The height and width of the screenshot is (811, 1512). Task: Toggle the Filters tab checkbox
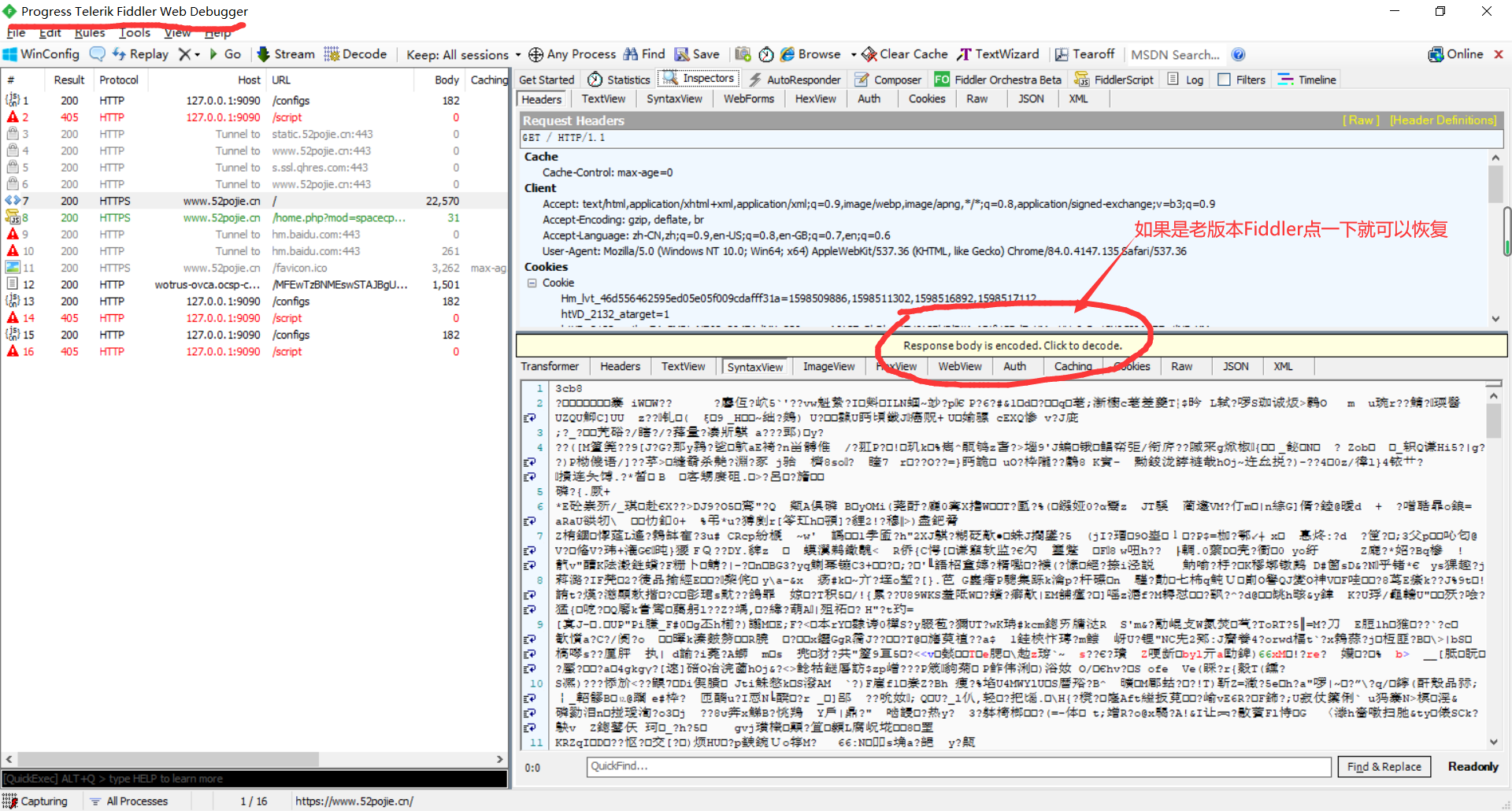tap(1225, 80)
